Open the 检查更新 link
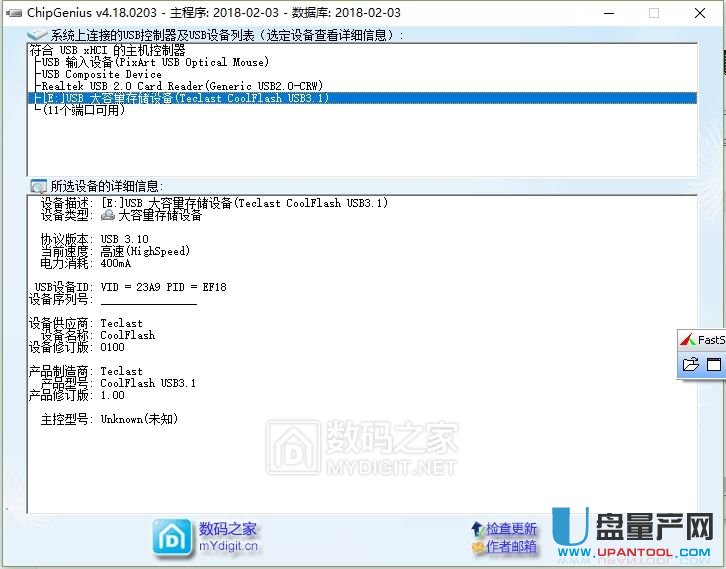The height and width of the screenshot is (569, 726). (x=511, y=528)
